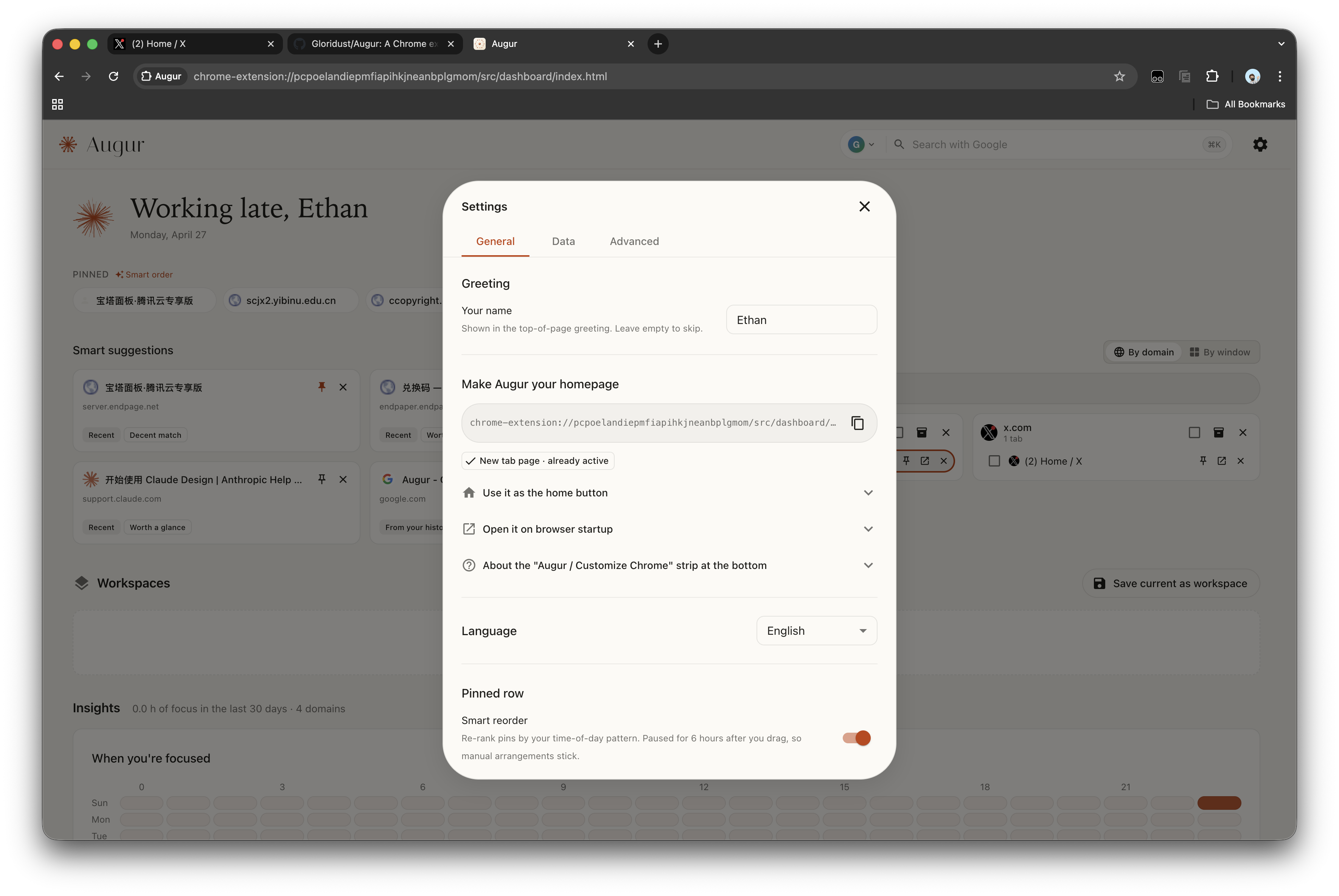
Task: Close the (2) Home / X browser tab
Action: coord(270,43)
